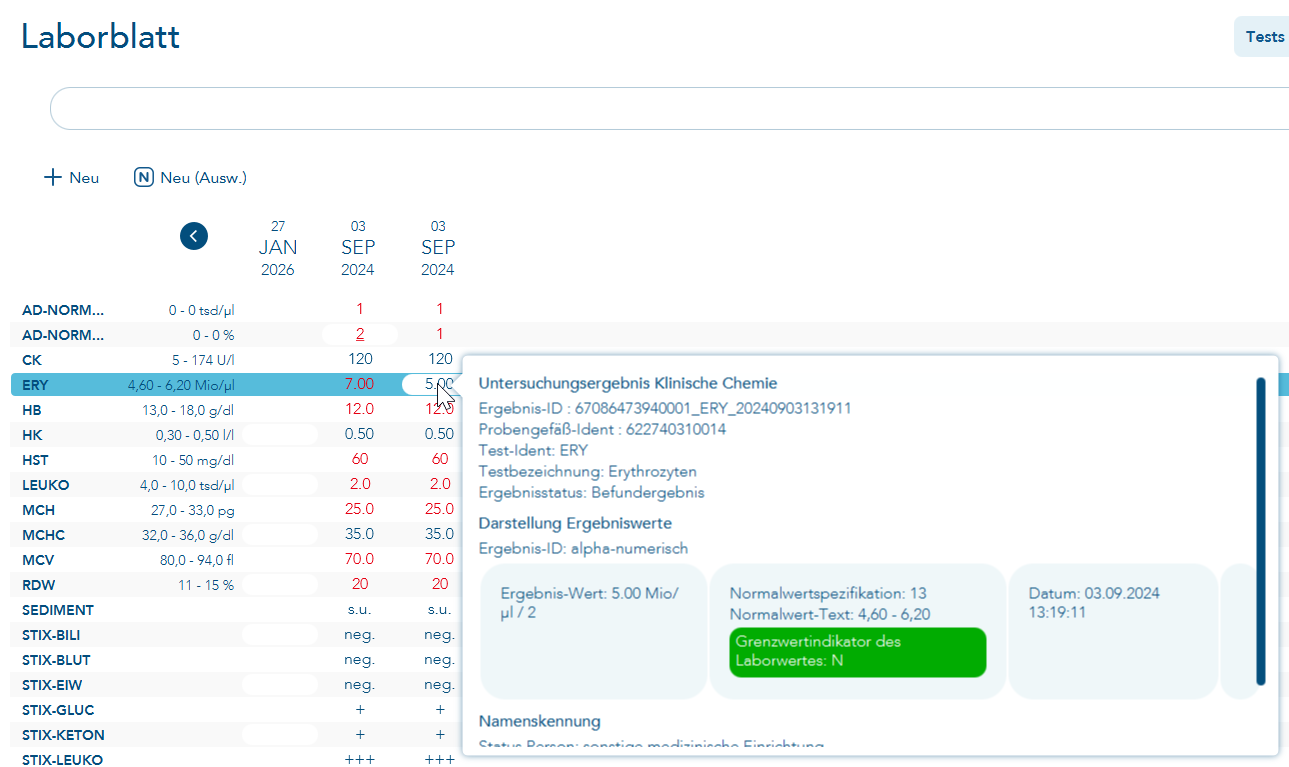Click the round back chevron button
This screenshot has width=1289, height=767.
(x=194, y=236)
